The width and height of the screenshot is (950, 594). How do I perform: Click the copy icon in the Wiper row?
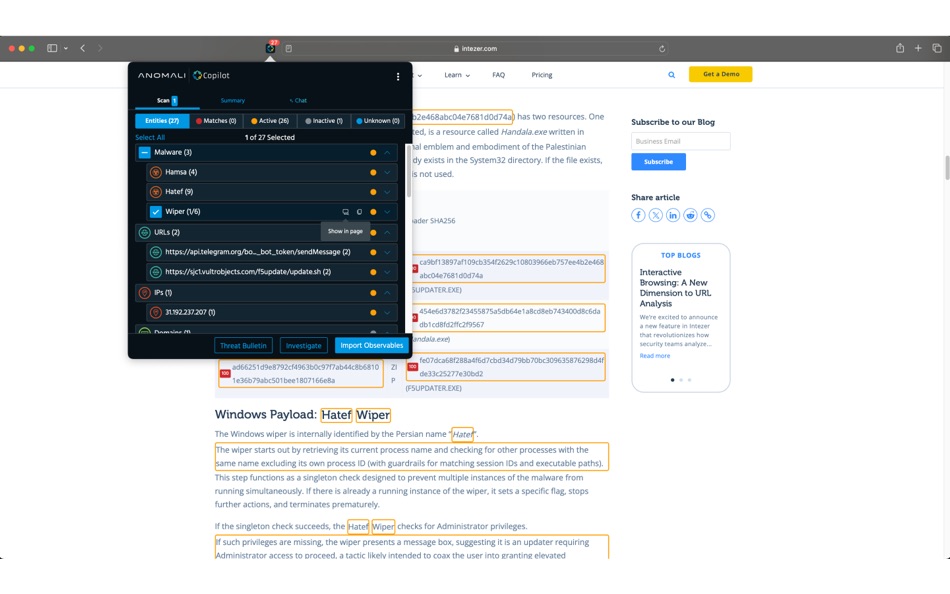pyautogui.click(x=359, y=212)
